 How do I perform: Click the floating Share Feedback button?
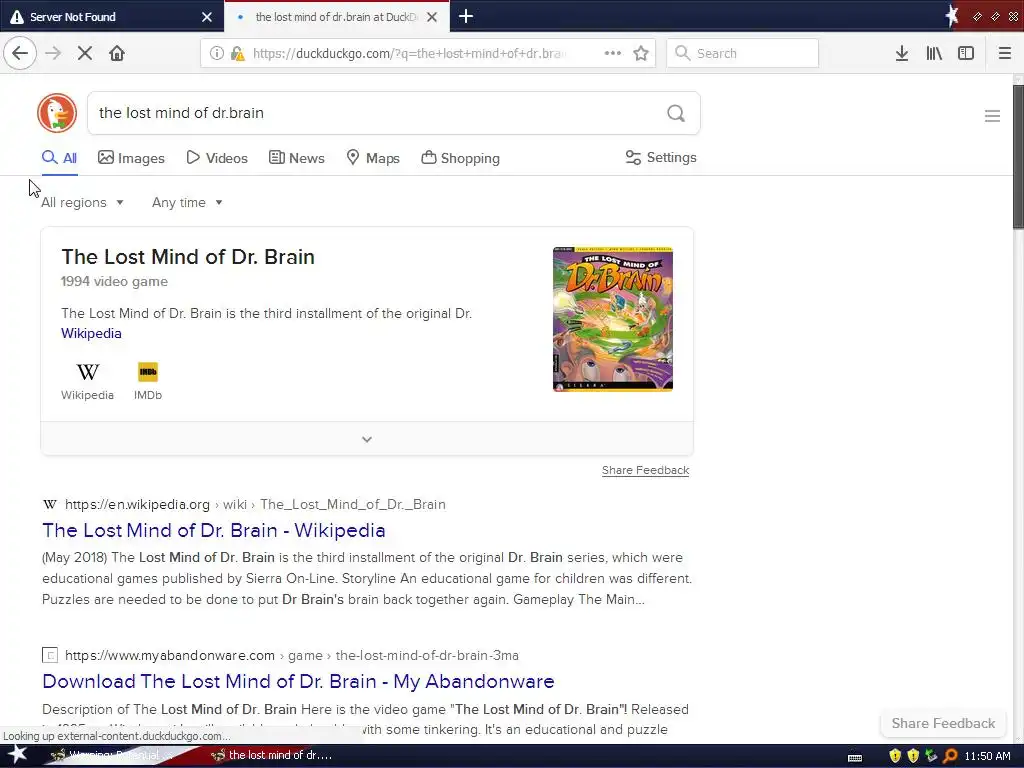tap(943, 723)
